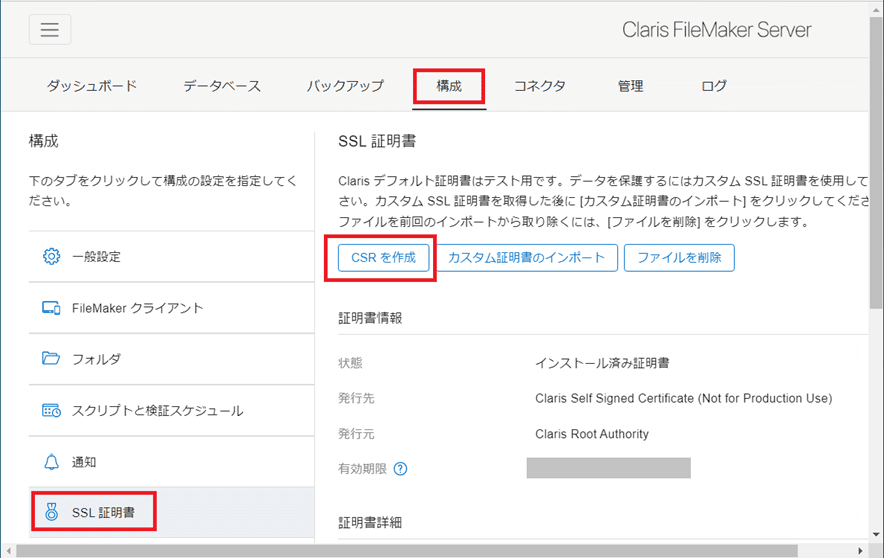Click the 発行先 label
This screenshot has width=884, height=558.
[x=356, y=398]
